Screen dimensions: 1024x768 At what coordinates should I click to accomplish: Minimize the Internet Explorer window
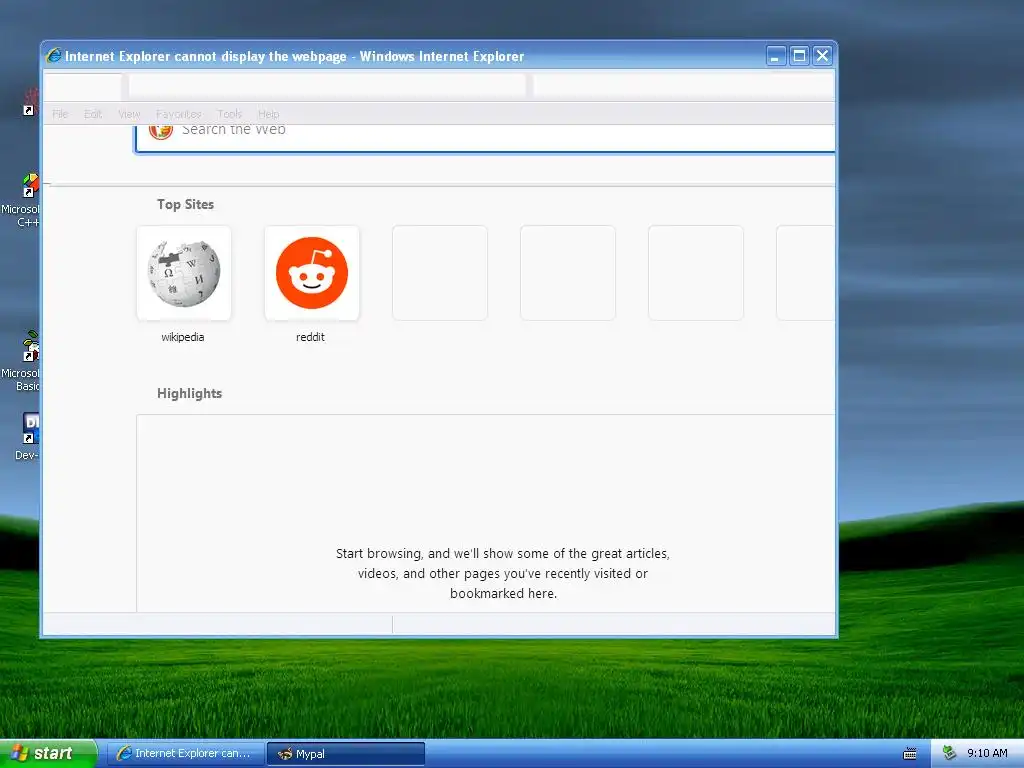775,56
